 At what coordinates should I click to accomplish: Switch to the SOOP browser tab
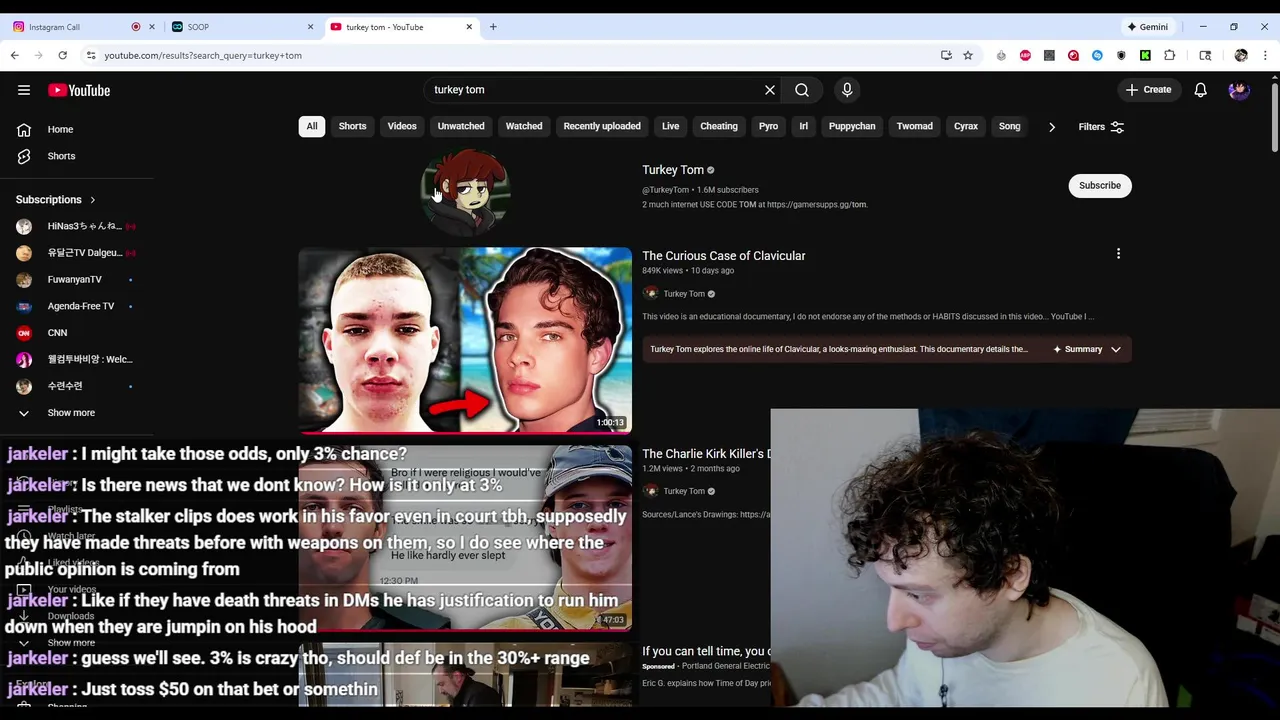[x=243, y=27]
